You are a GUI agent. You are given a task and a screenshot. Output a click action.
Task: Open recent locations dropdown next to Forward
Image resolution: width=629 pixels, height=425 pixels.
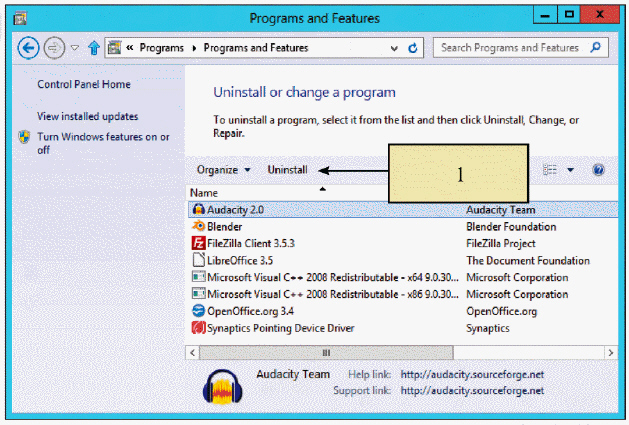coord(75,48)
